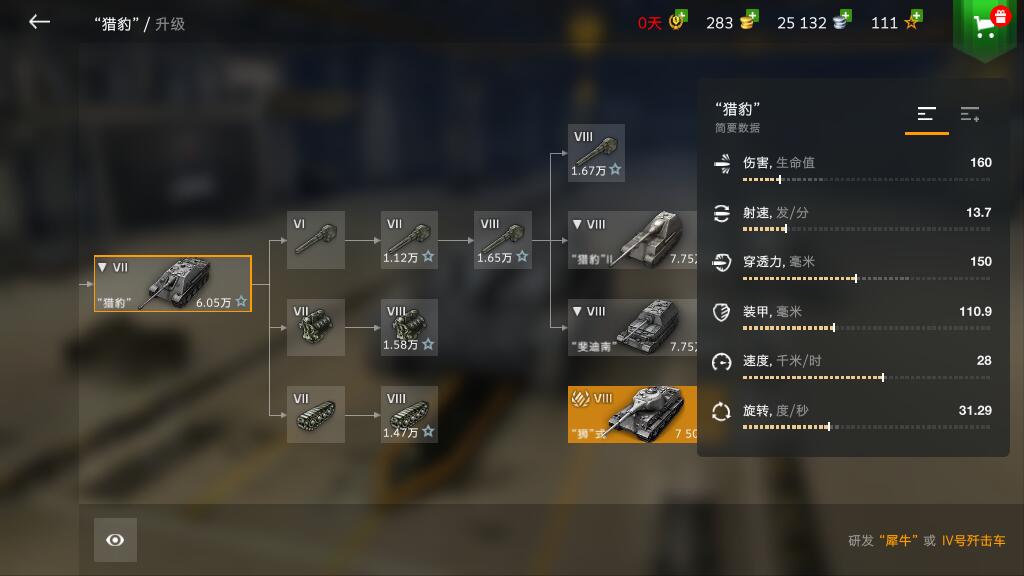
Task: Expand the tier VIII 斐迪南 vehicle arrow
Action: 577,312
